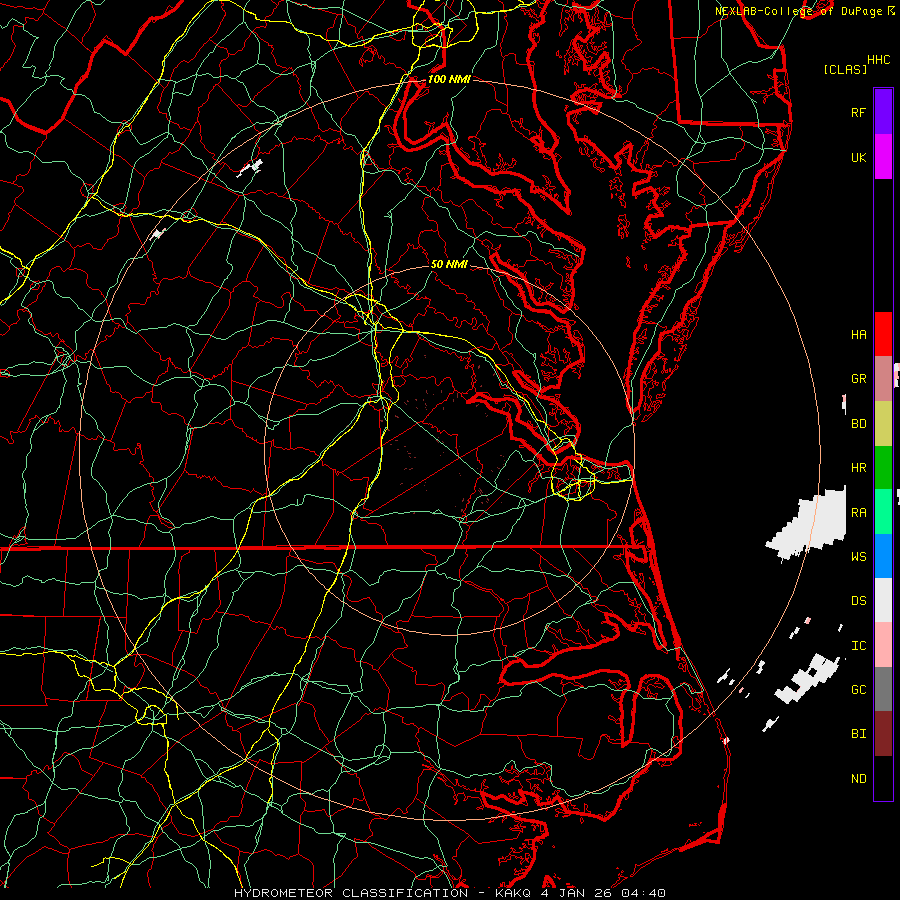Click the "BI" legend label

tap(859, 734)
